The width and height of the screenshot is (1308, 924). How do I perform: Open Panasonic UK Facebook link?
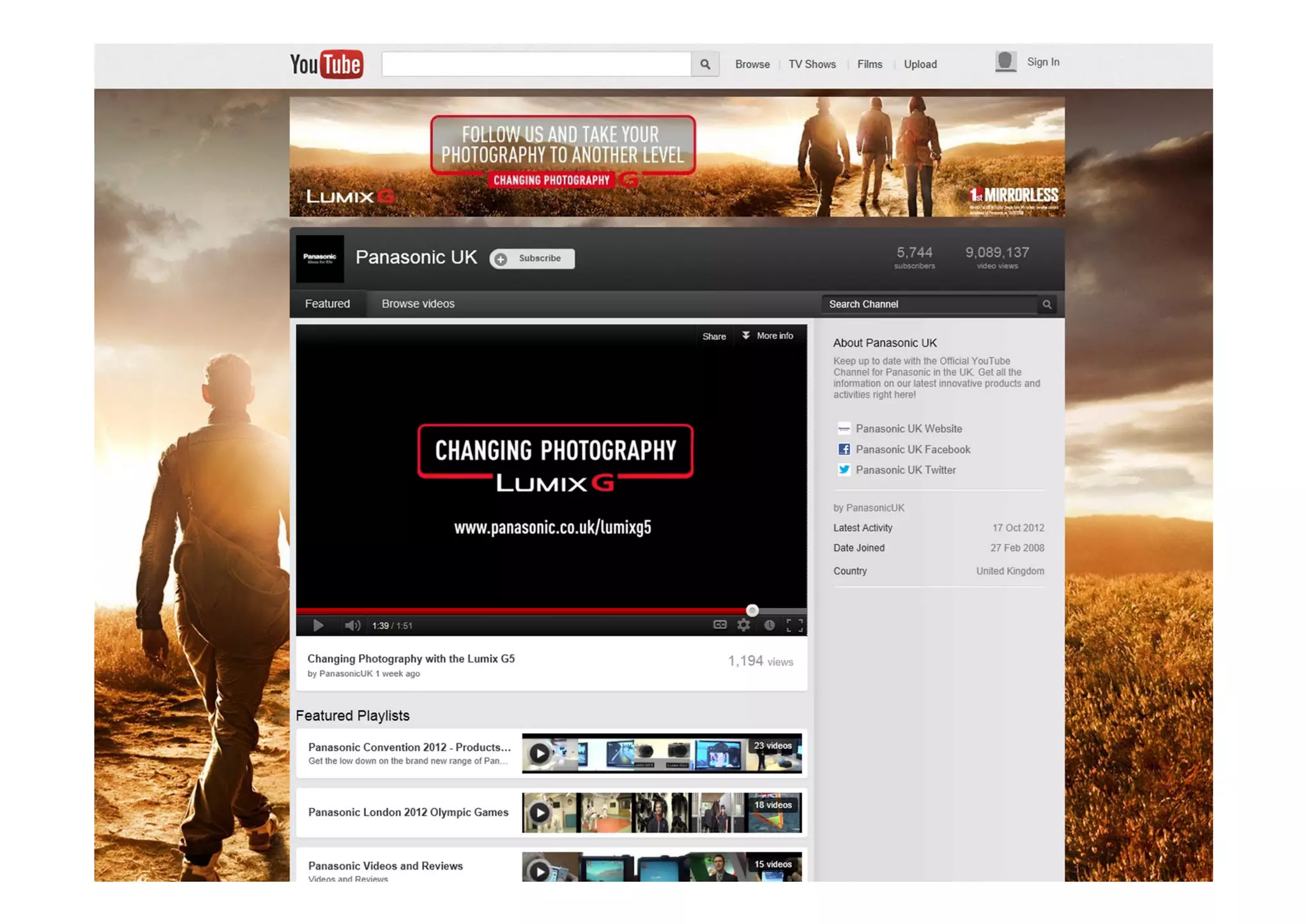[913, 450]
